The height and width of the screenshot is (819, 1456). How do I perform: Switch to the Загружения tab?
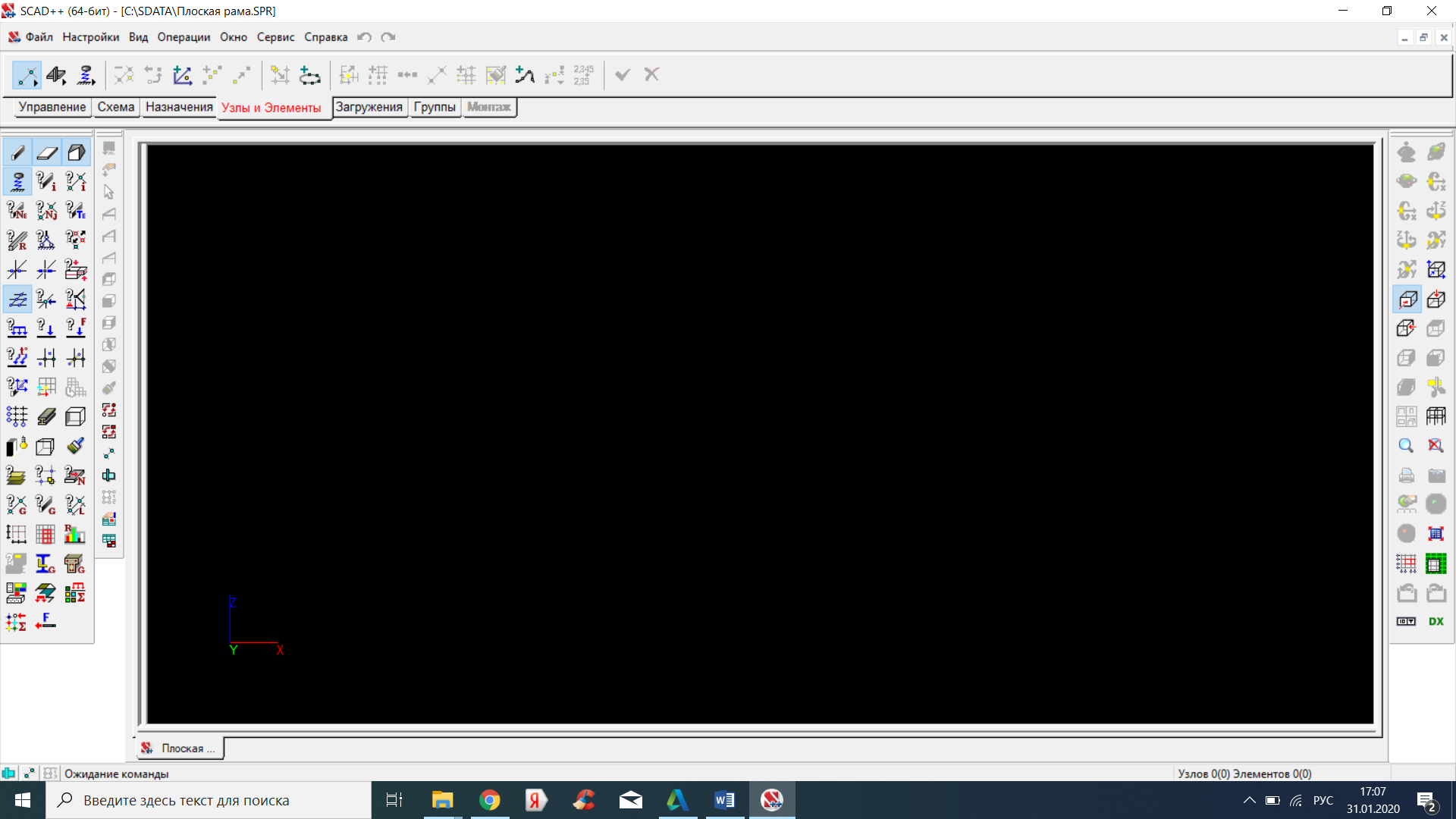tap(369, 107)
